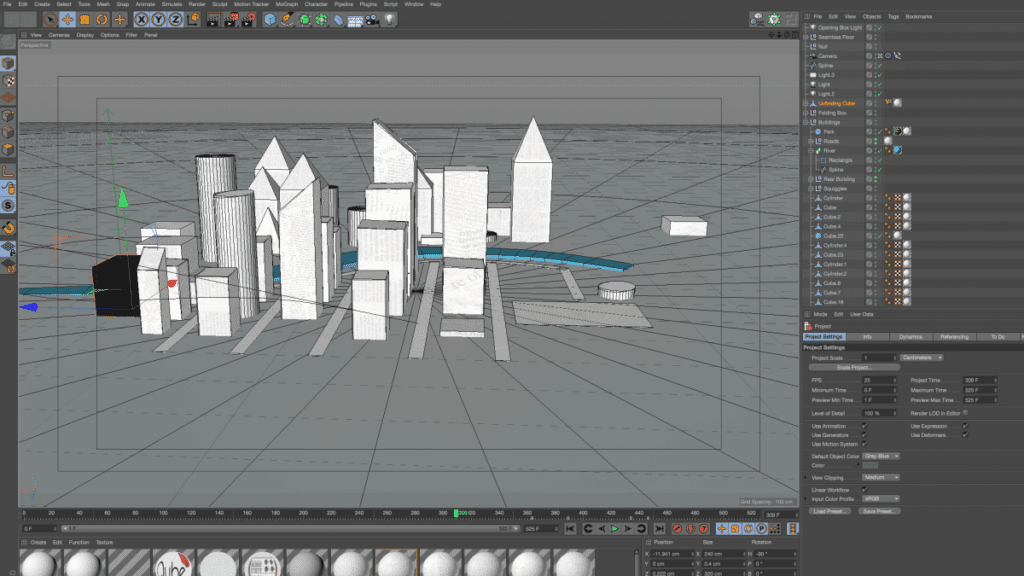1024x576 pixels.
Task: Click the project Color swatch
Action: (870, 465)
